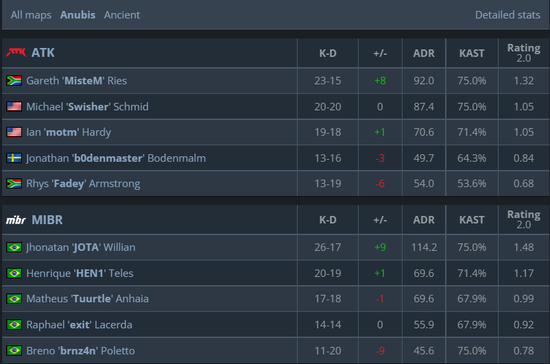Viewport: 550px width, 364px height.
Task: Open Matheus 'Tuurtle' Anhaia player profile
Action: click(x=87, y=299)
